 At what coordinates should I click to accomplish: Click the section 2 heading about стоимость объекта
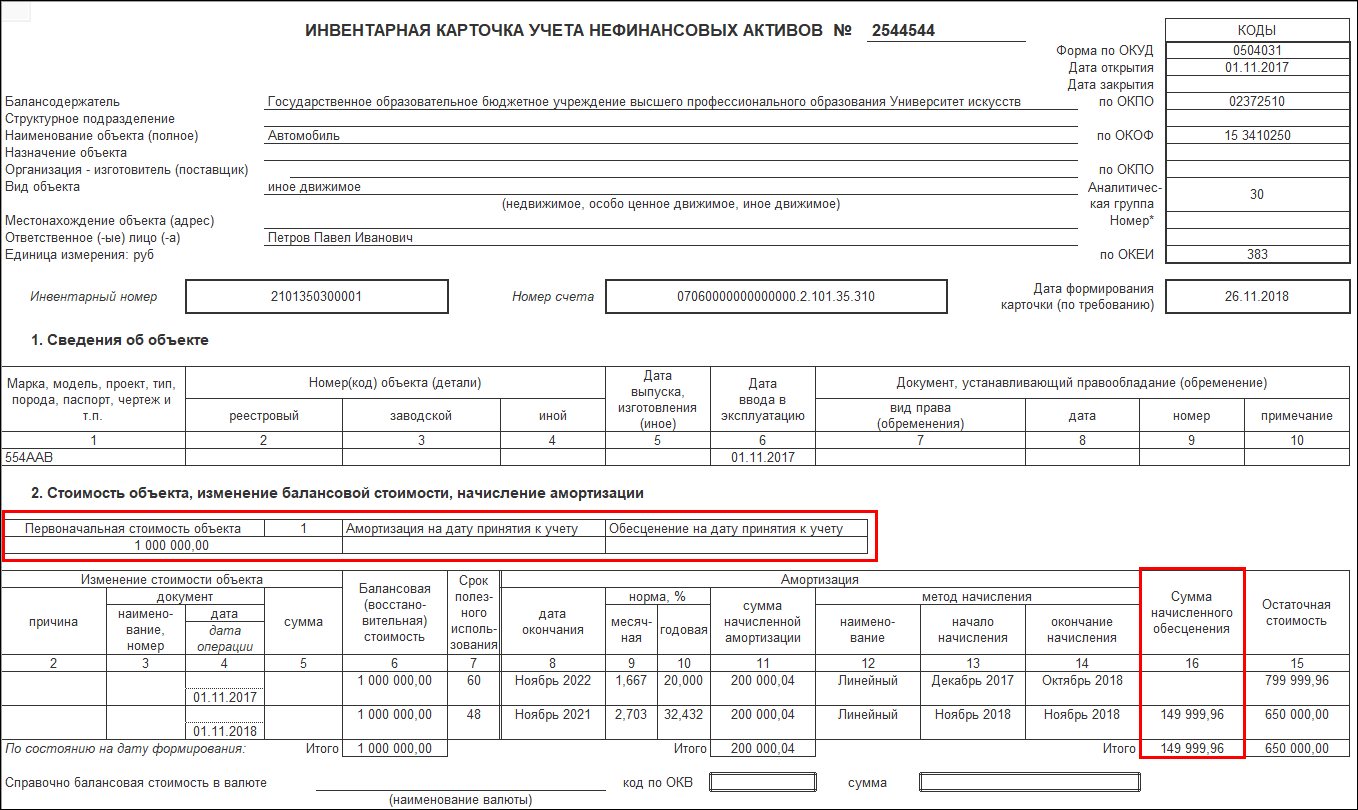point(337,493)
